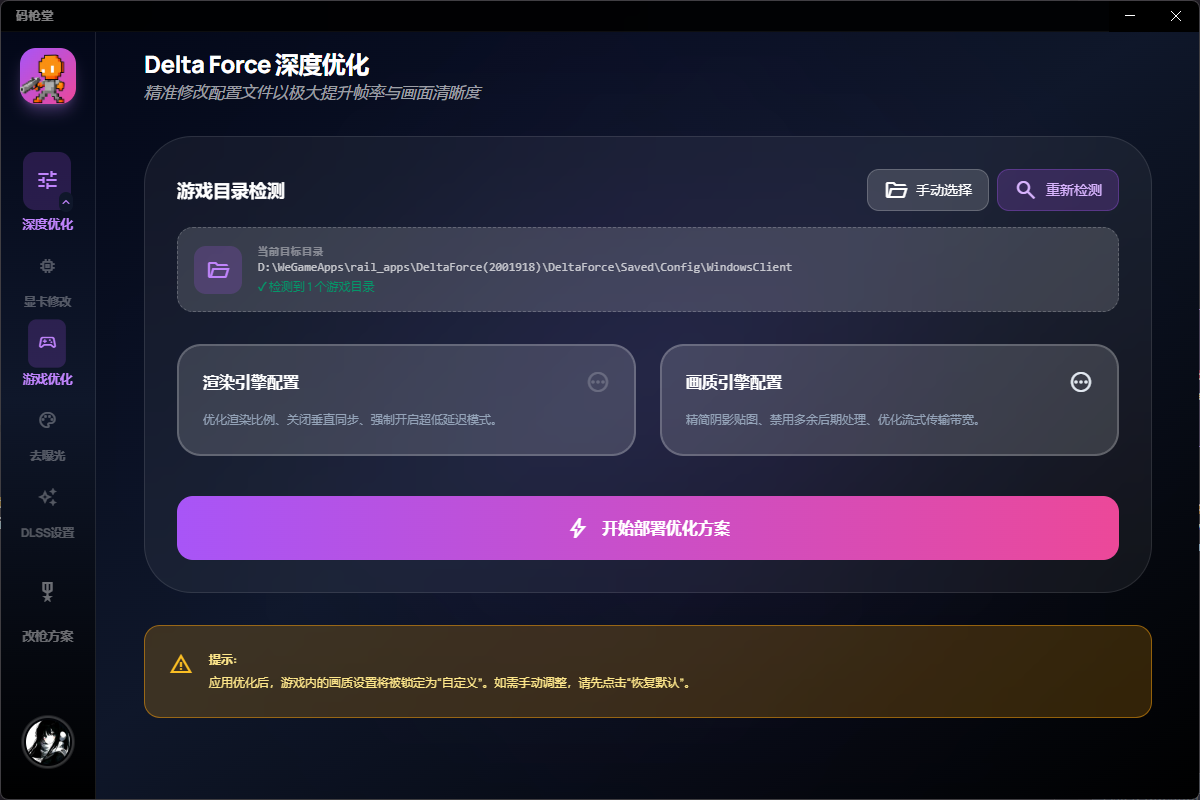Viewport: 1200px width, 800px height.
Task: Expand the 画质引擎配置 card
Action: 890,400
